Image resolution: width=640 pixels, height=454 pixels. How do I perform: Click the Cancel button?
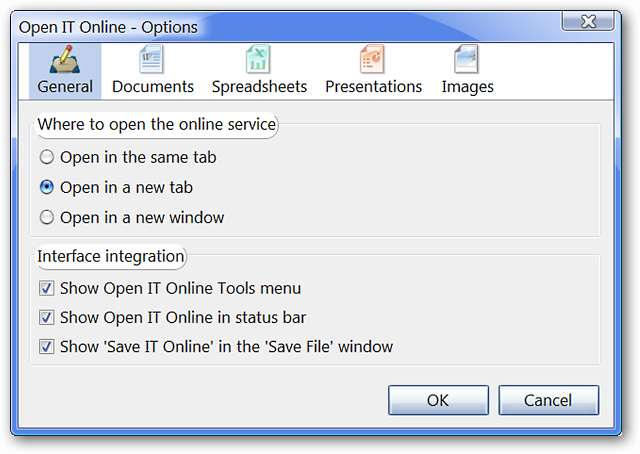(x=548, y=400)
